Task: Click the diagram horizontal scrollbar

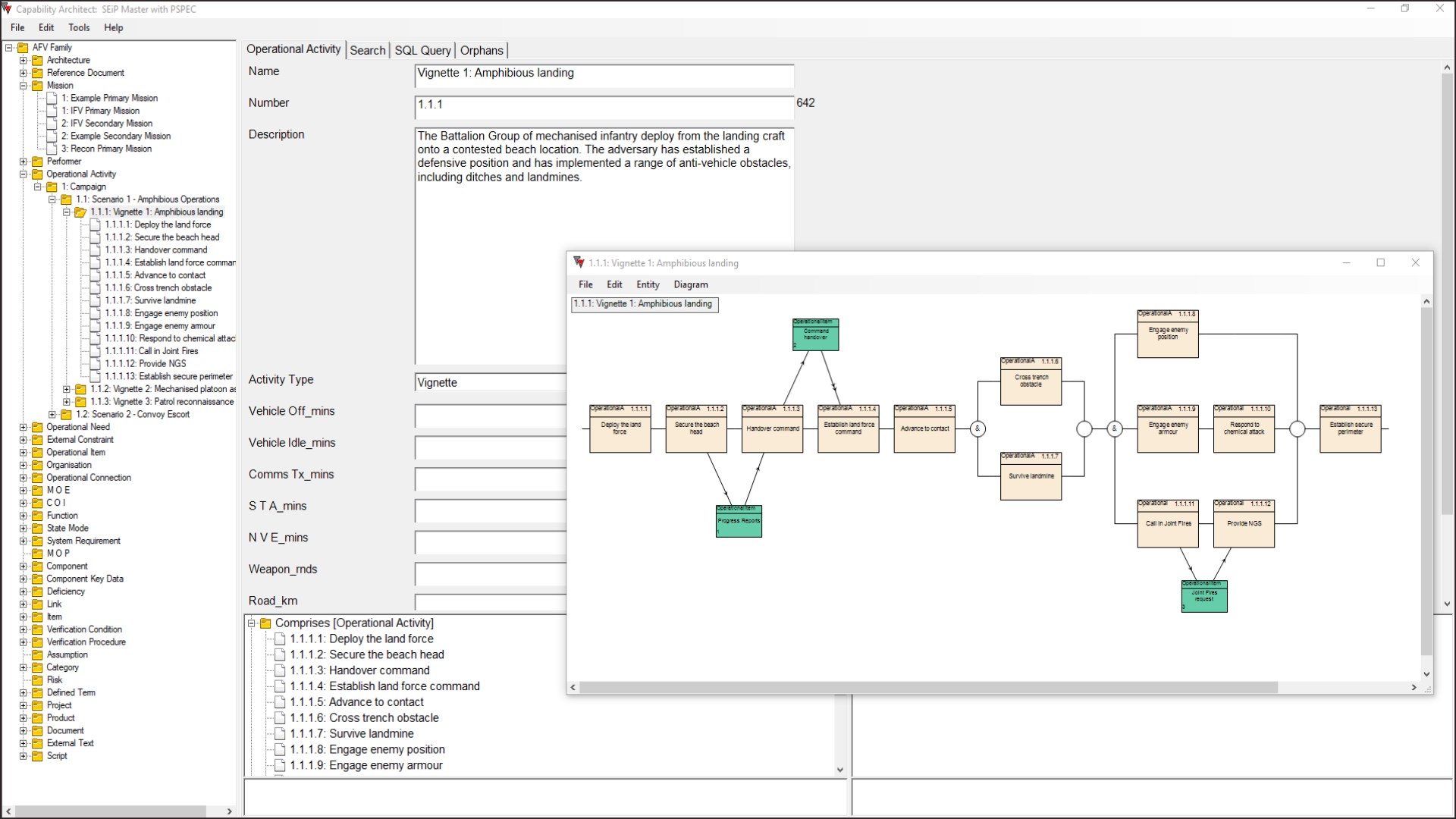Action: coord(928,688)
